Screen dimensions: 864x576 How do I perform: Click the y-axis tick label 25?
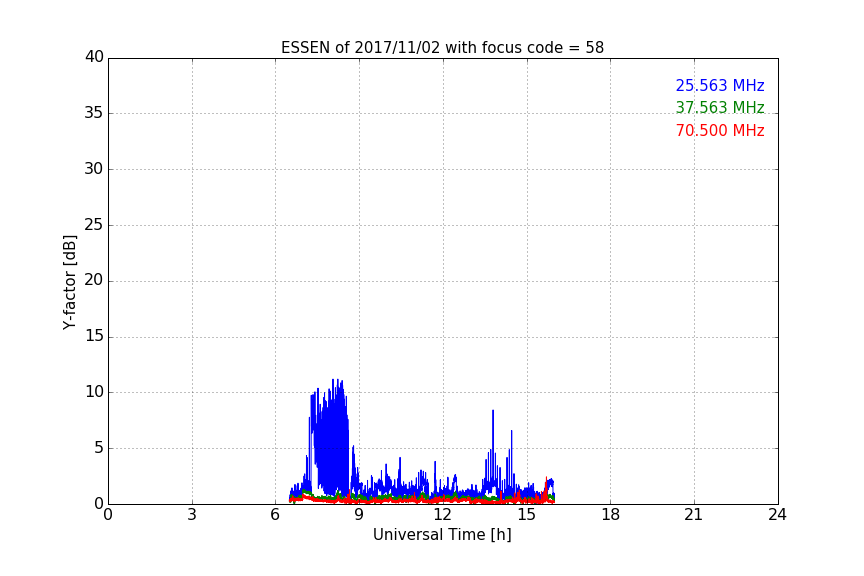(94, 225)
